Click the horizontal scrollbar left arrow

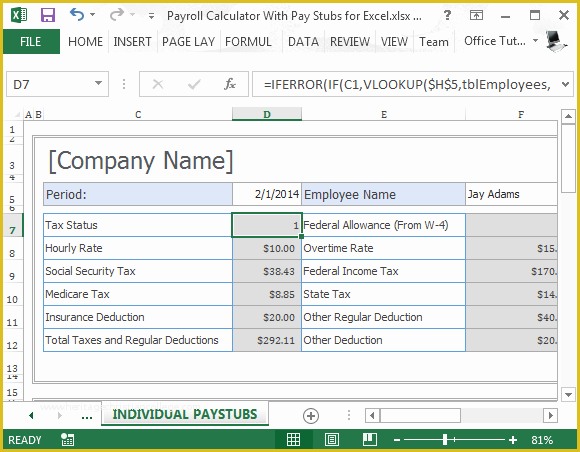372,415
